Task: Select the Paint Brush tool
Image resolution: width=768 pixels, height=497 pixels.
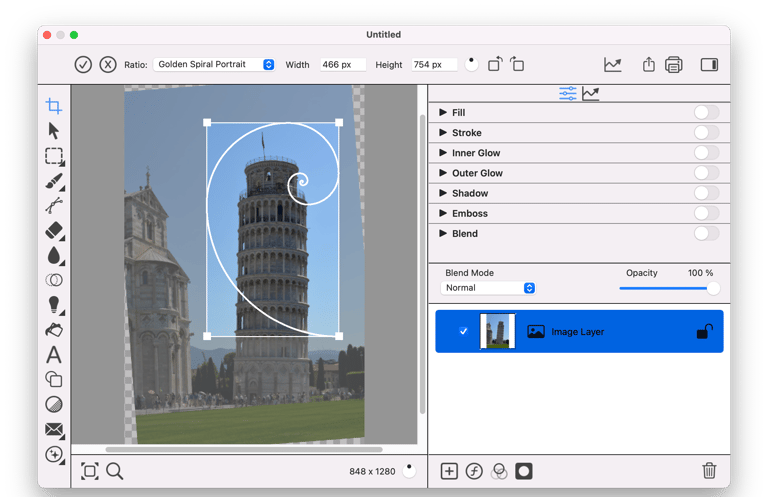Action: click(54, 181)
